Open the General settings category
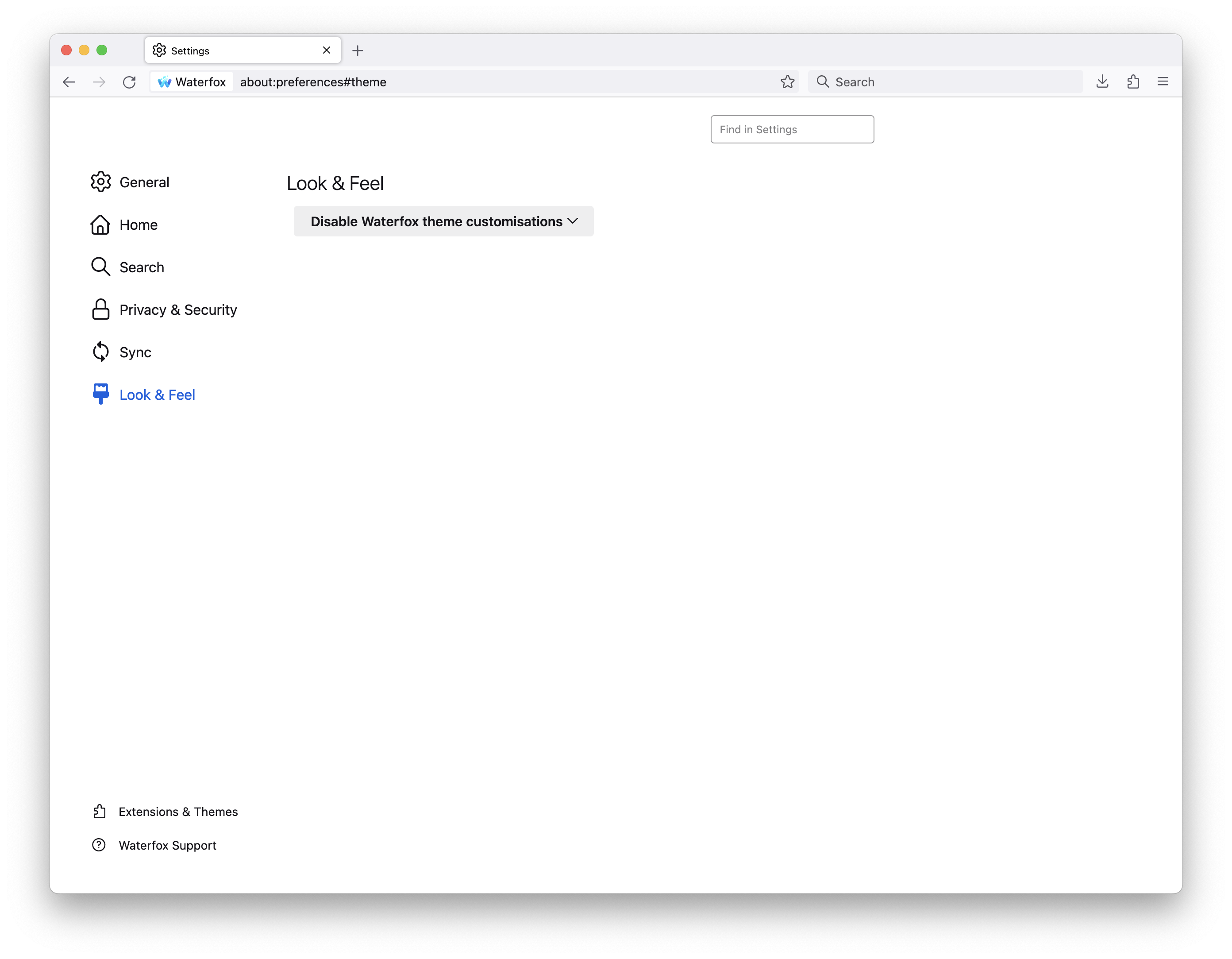This screenshot has height=959, width=1232. tap(144, 182)
